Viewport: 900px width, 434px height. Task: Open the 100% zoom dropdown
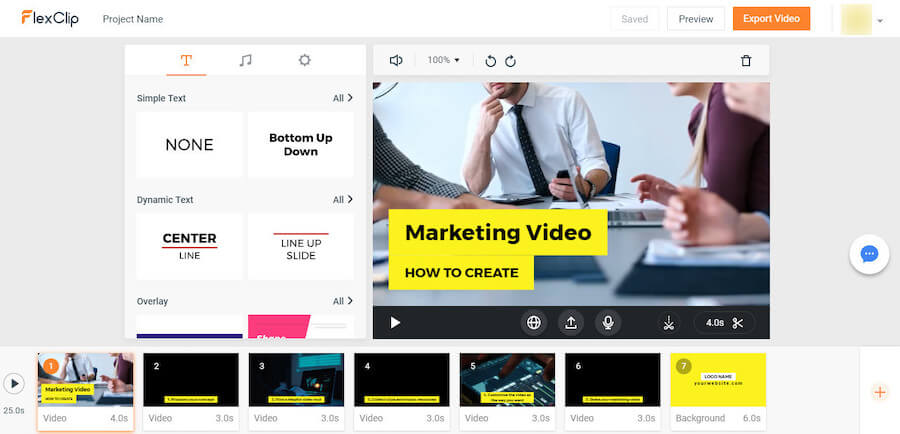443,61
